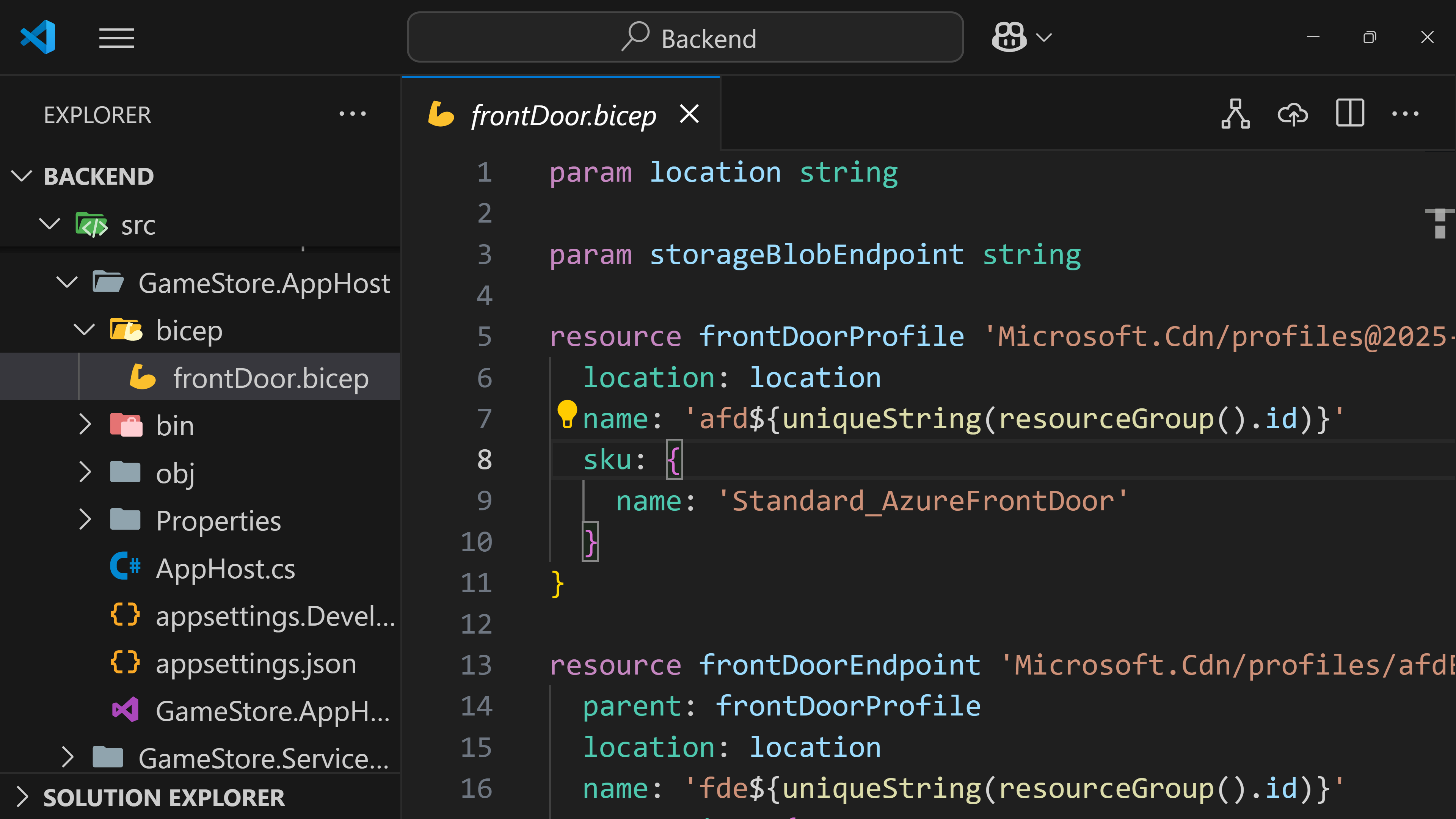The width and height of the screenshot is (1456, 819).
Task: Open editor more actions ellipsis
Action: pyautogui.click(x=1405, y=114)
